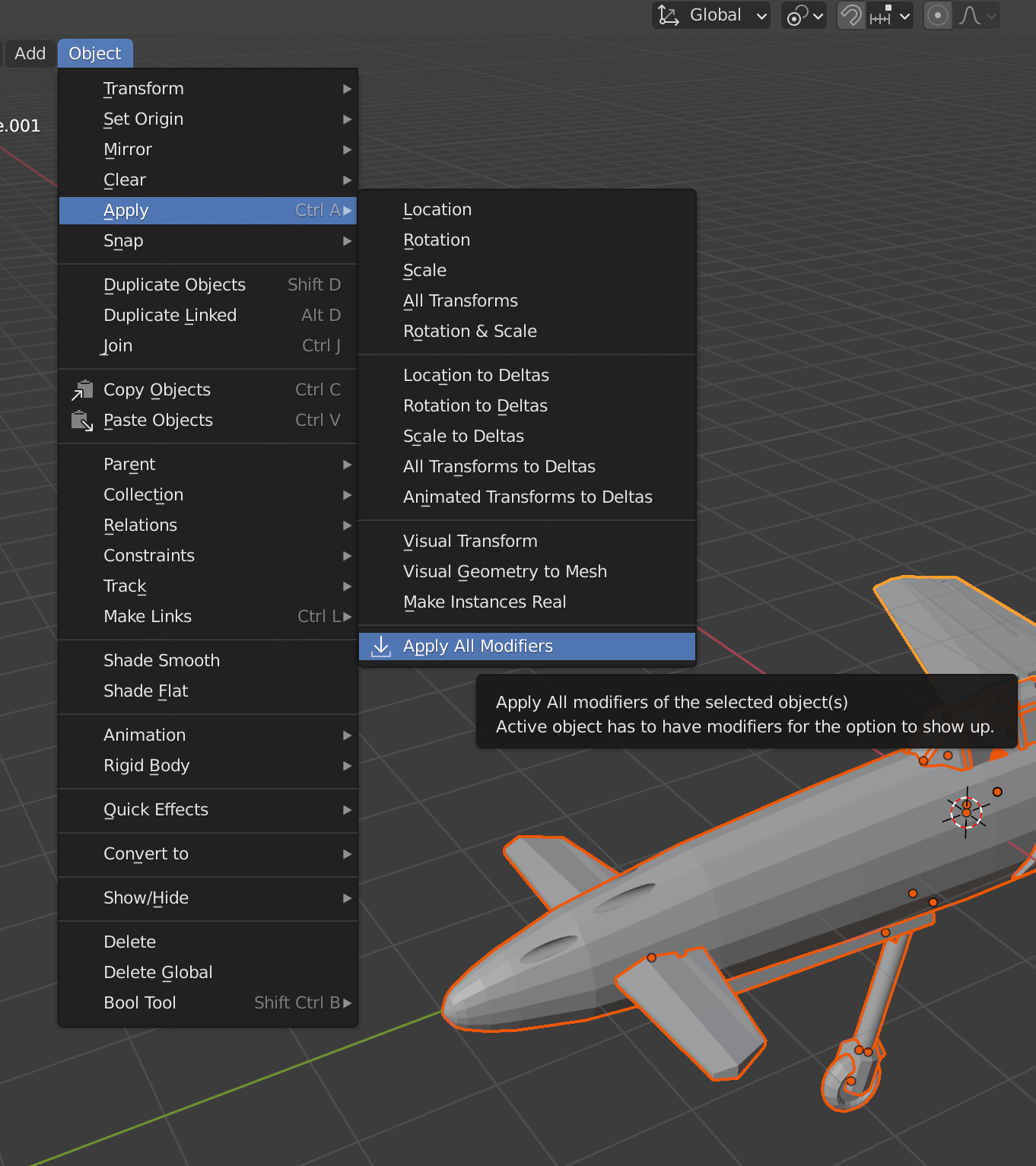Open the Parent submenu
The image size is (1036, 1166).
tap(208, 465)
